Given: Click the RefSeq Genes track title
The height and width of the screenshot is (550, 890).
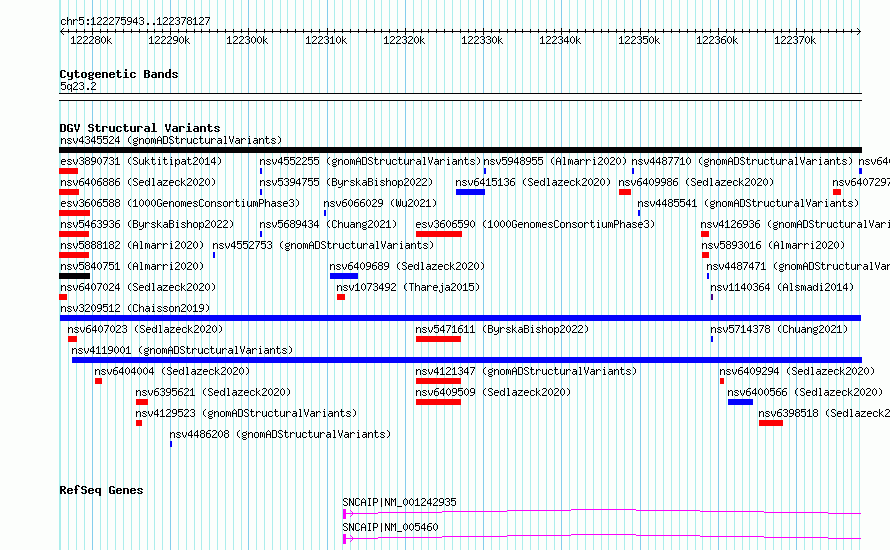Looking at the screenshot, I should click(101, 490).
